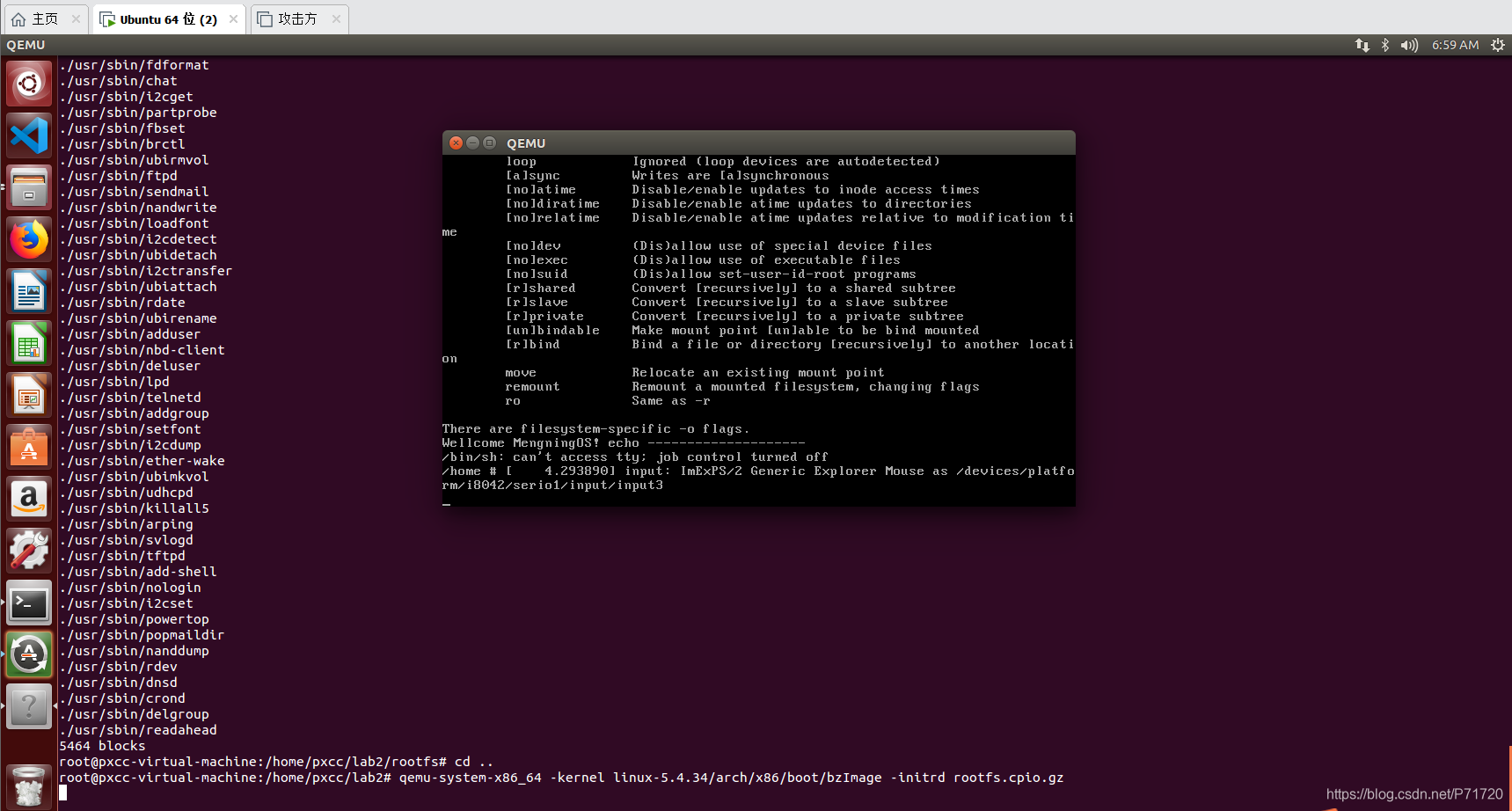1512x811 pixels.
Task: Click ./usr/sbin/adduser line in terminal
Action: click(130, 334)
